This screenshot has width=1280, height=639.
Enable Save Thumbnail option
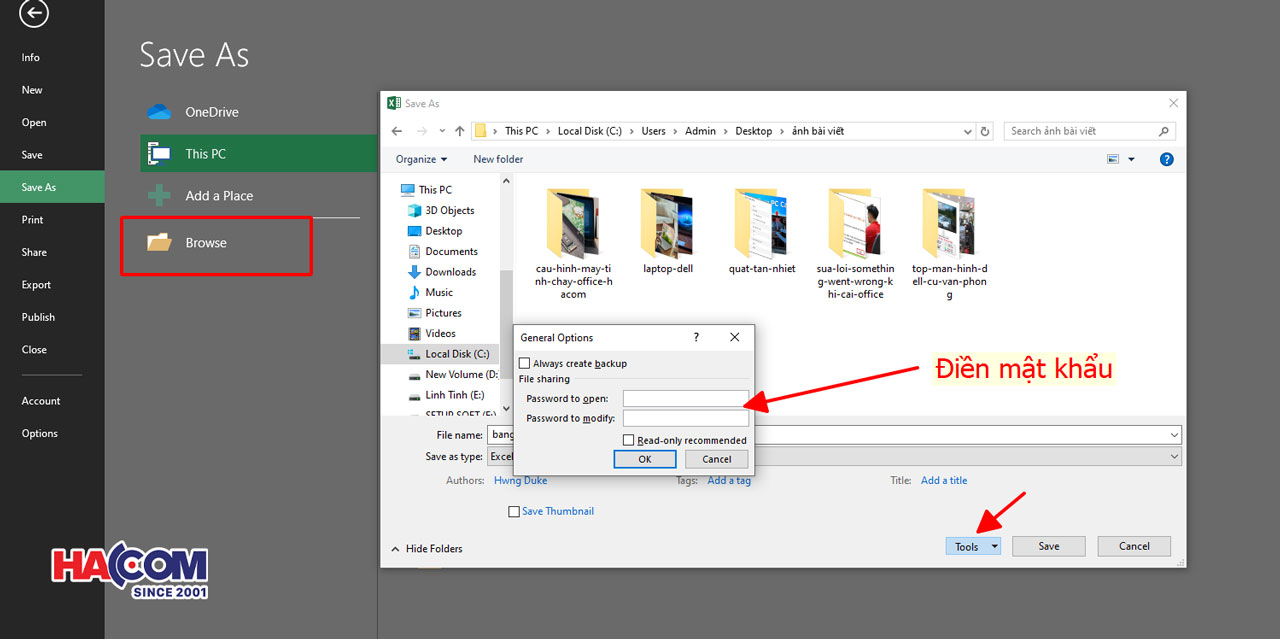[514, 511]
